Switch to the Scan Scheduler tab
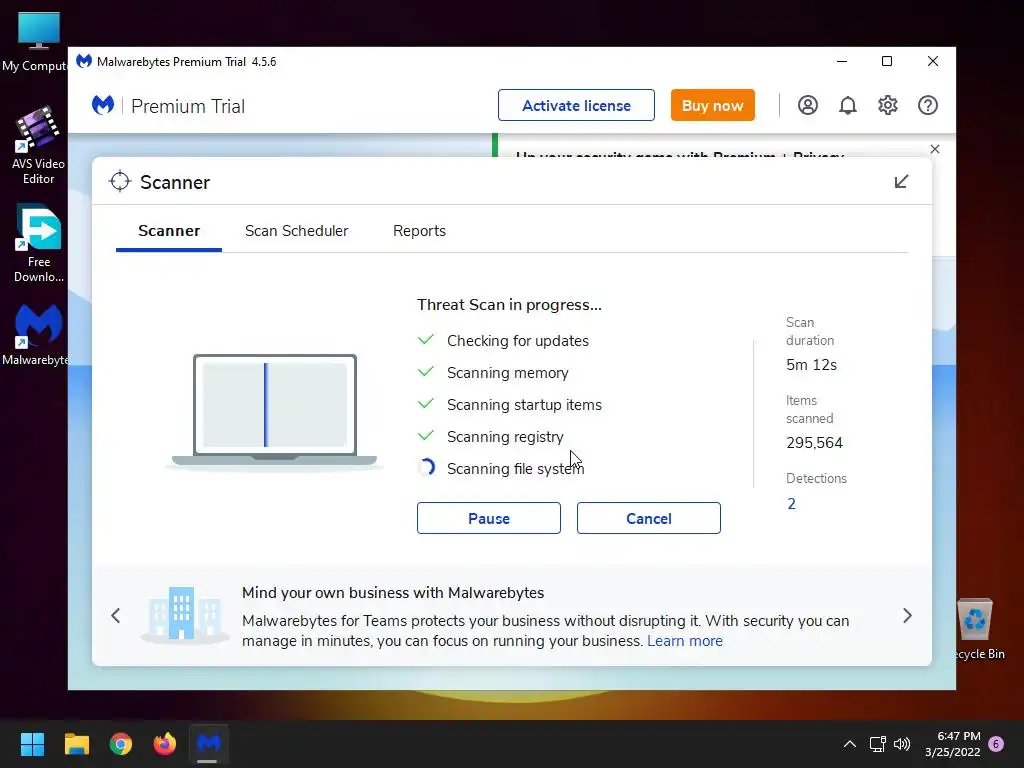Viewport: 1024px width, 768px height. [x=296, y=231]
